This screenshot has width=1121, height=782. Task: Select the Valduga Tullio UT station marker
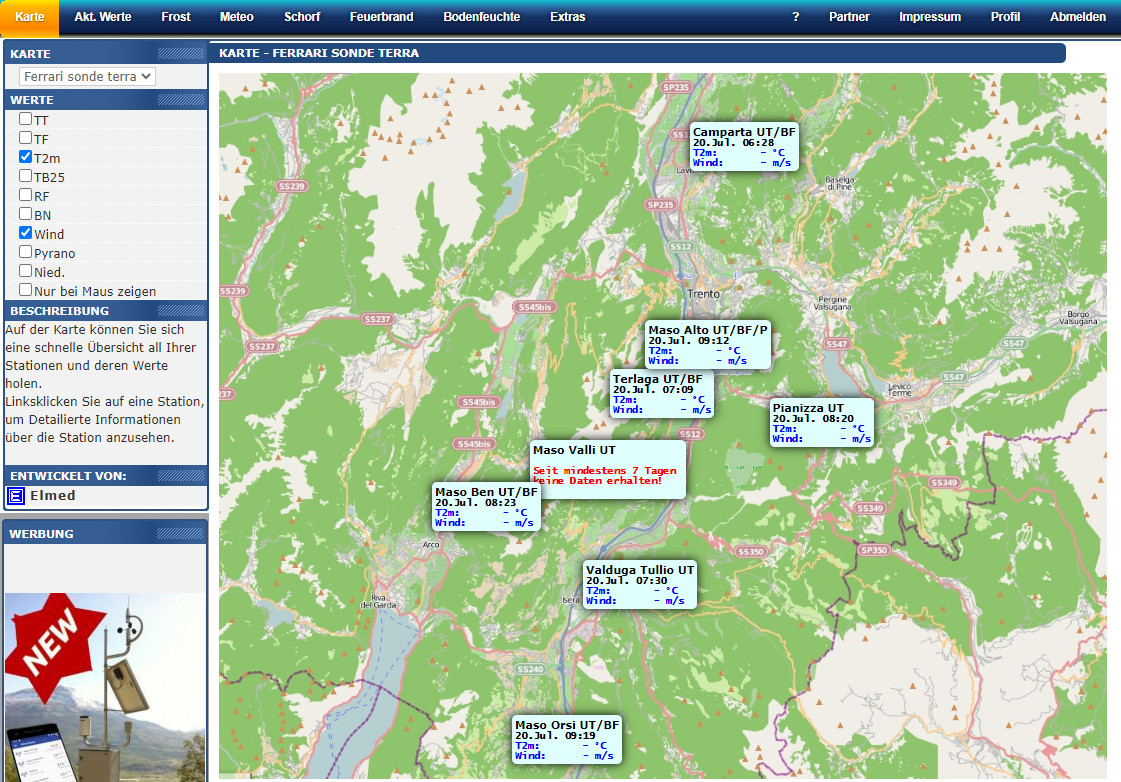tap(640, 584)
